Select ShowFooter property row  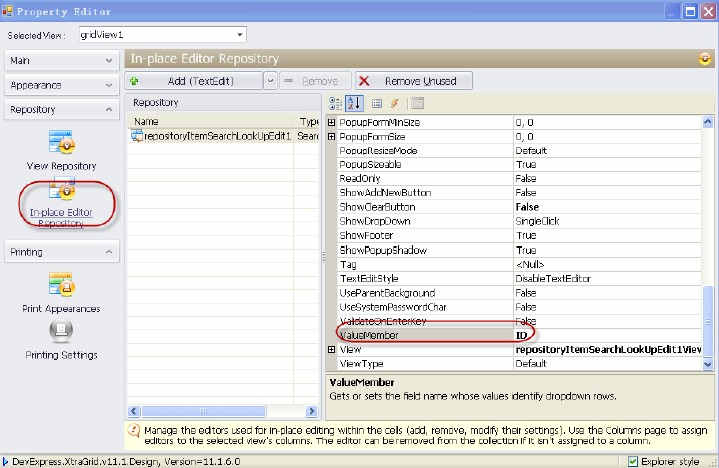click(x=519, y=236)
